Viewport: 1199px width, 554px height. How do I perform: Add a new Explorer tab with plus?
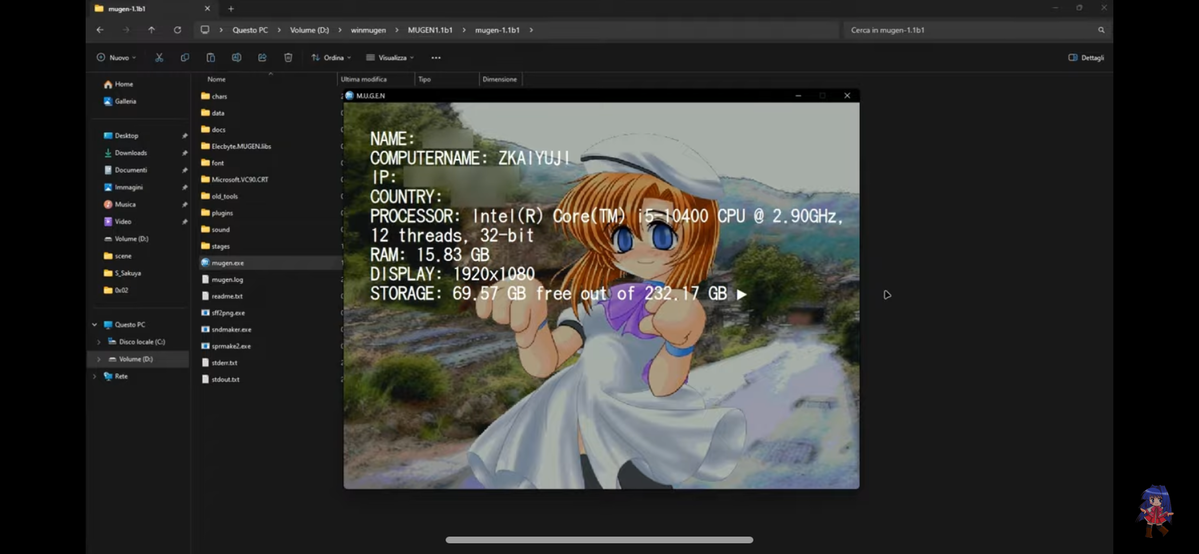[x=231, y=8]
